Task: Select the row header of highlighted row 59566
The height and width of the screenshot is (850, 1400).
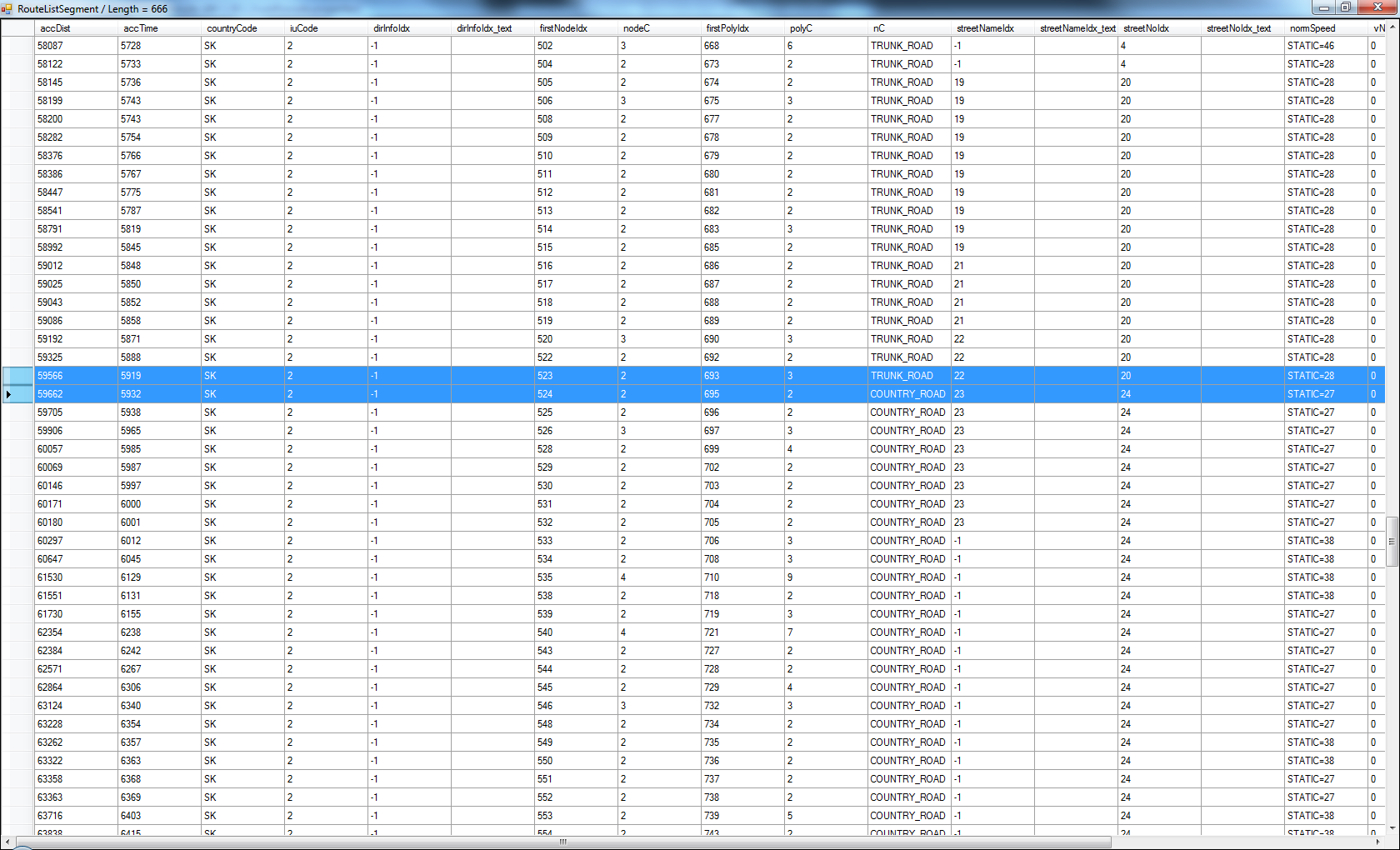Action: [x=17, y=376]
